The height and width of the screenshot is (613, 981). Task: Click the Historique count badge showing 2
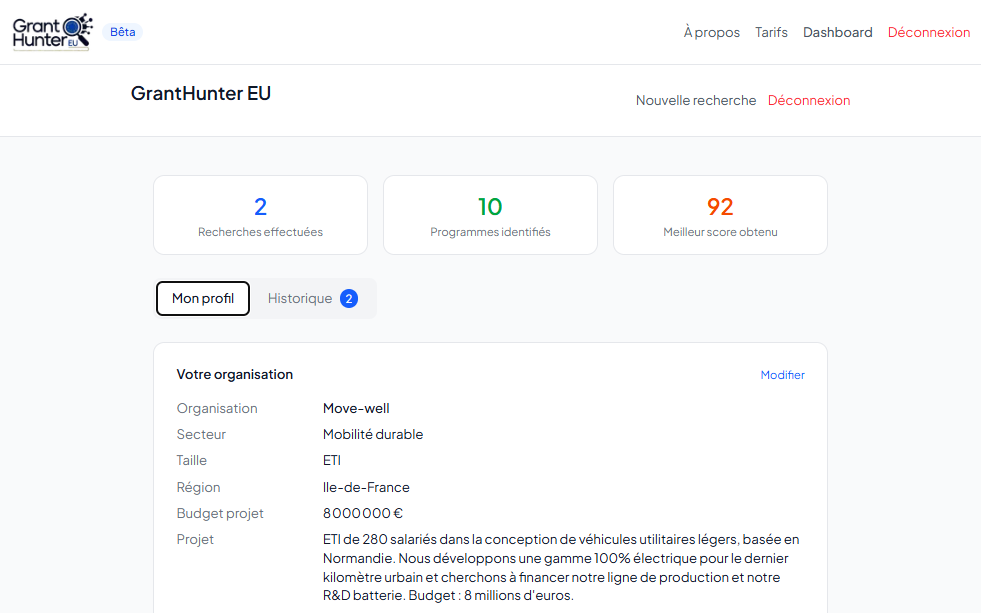coord(349,298)
